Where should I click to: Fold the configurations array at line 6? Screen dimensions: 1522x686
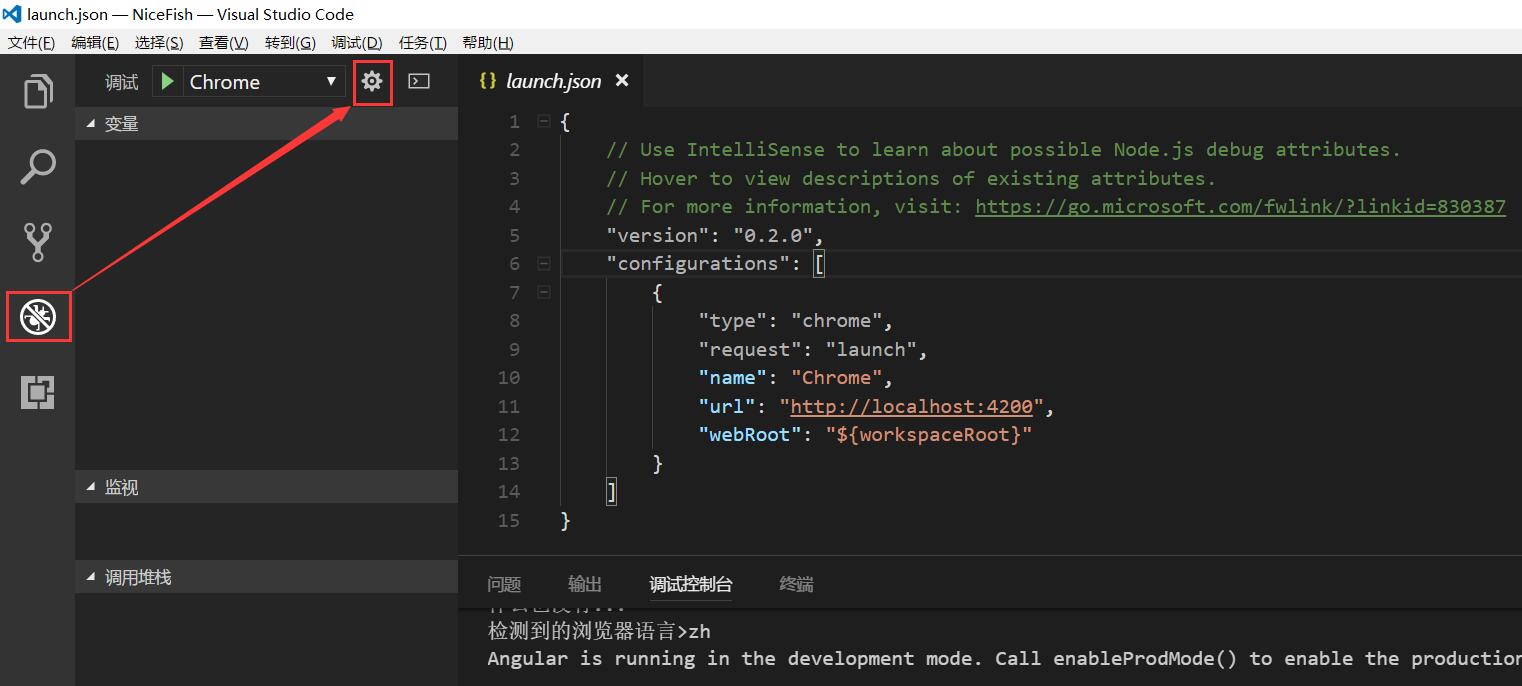pyautogui.click(x=544, y=264)
